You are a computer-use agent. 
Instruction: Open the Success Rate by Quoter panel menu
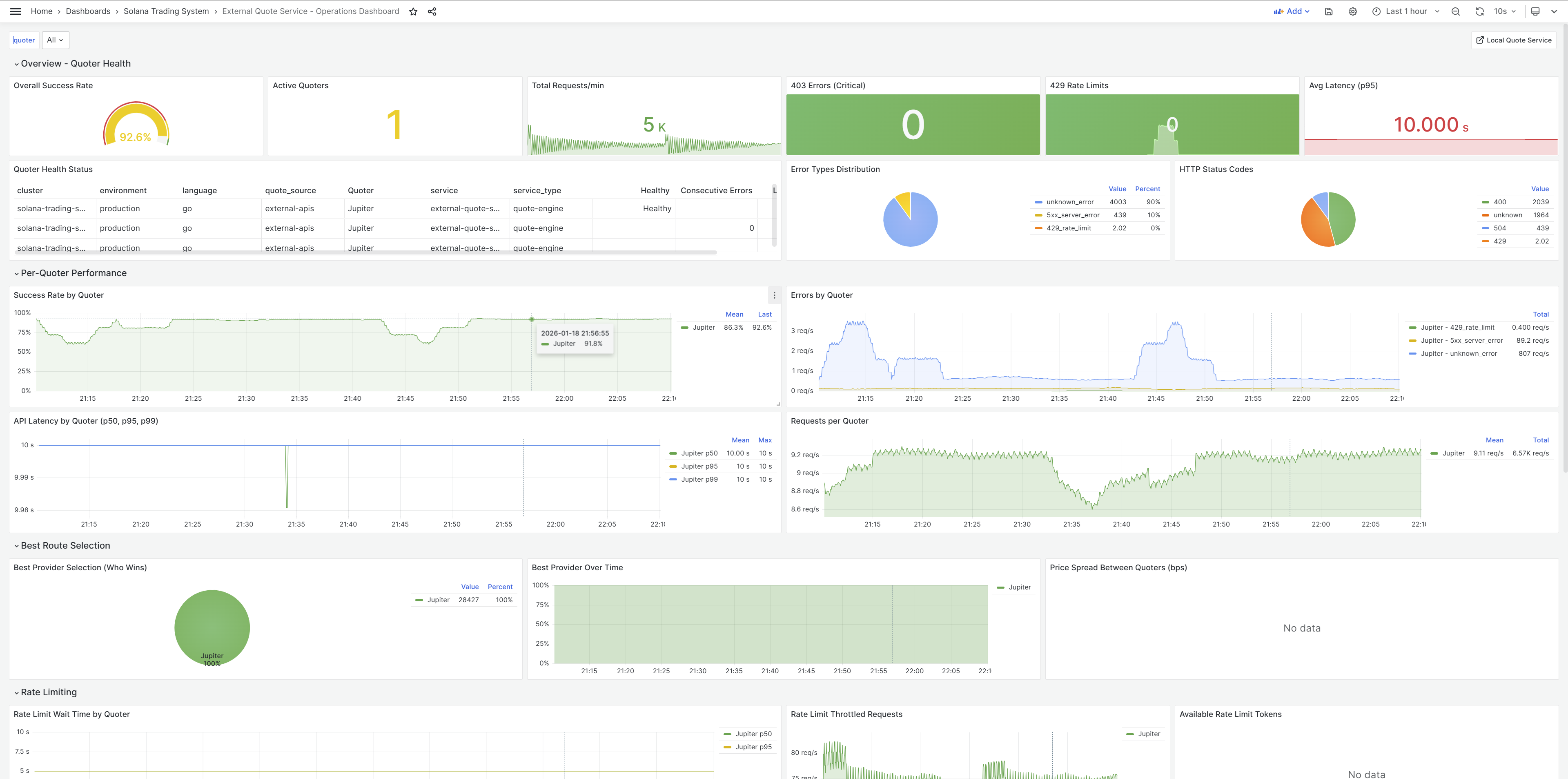(x=774, y=295)
